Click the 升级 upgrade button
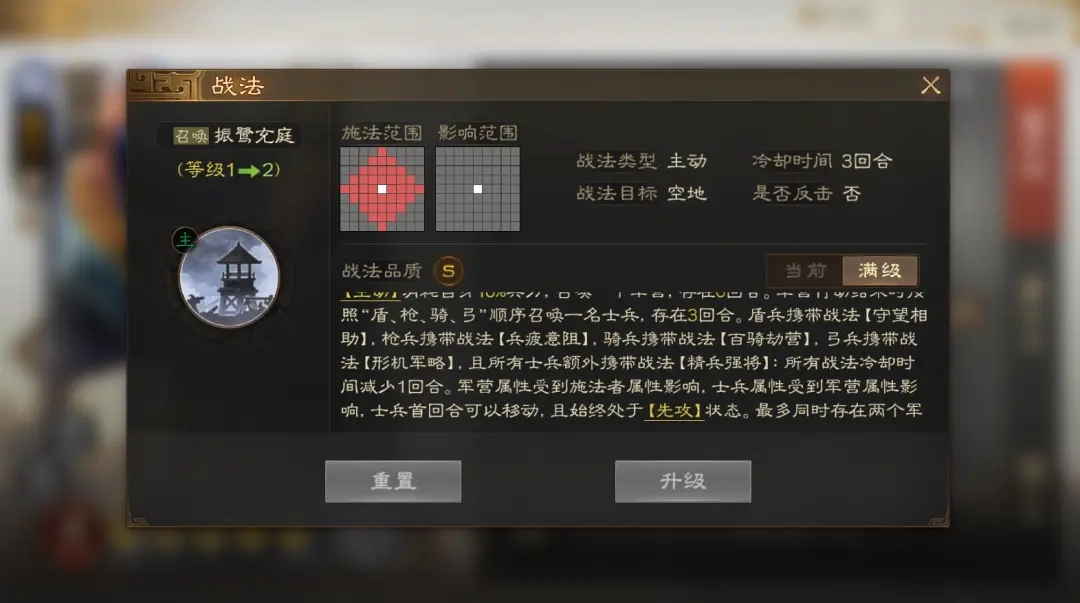The image size is (1080, 603). [x=683, y=481]
